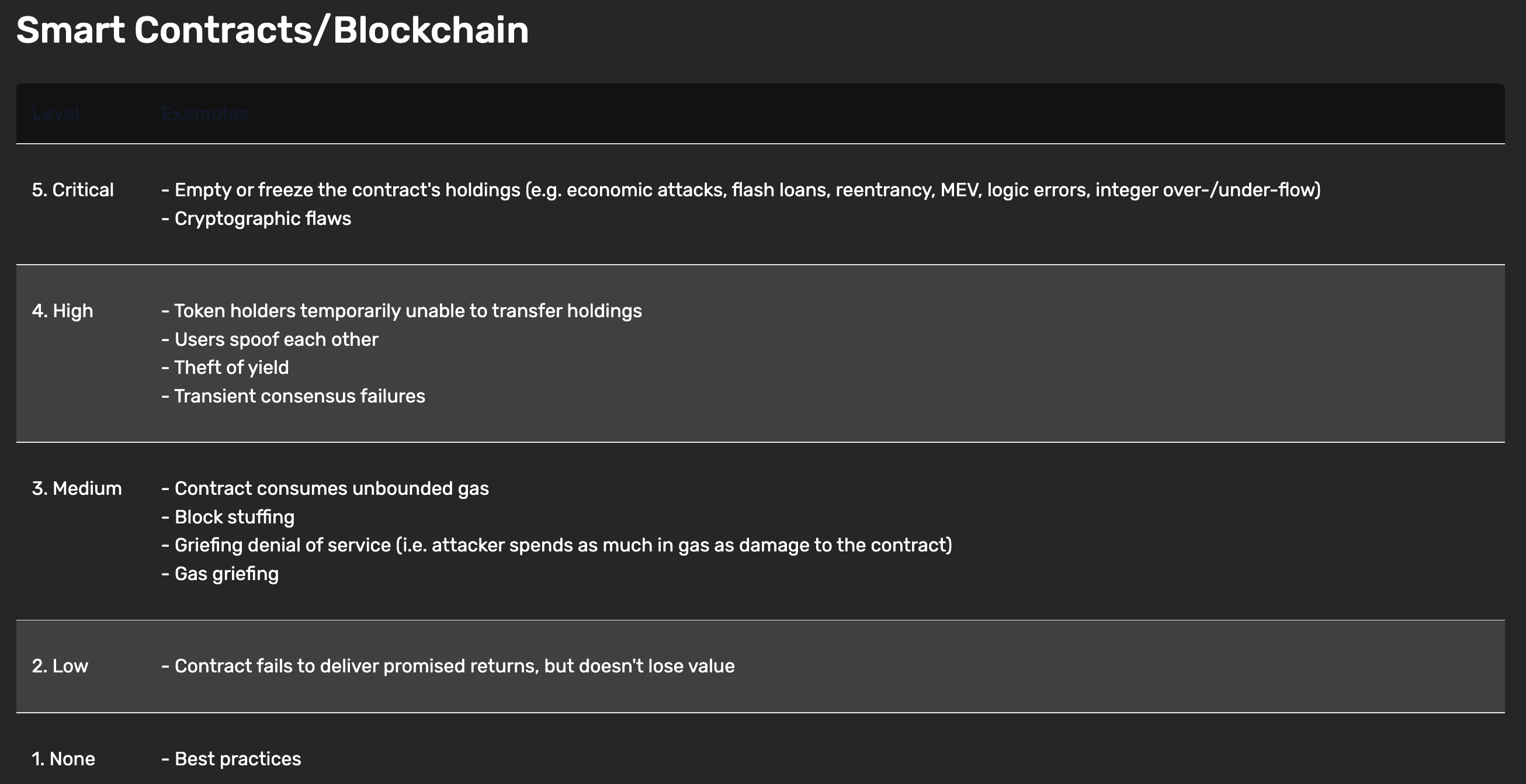Click the Griefing denial of service line
This screenshot has width=1526, height=784.
point(557,546)
